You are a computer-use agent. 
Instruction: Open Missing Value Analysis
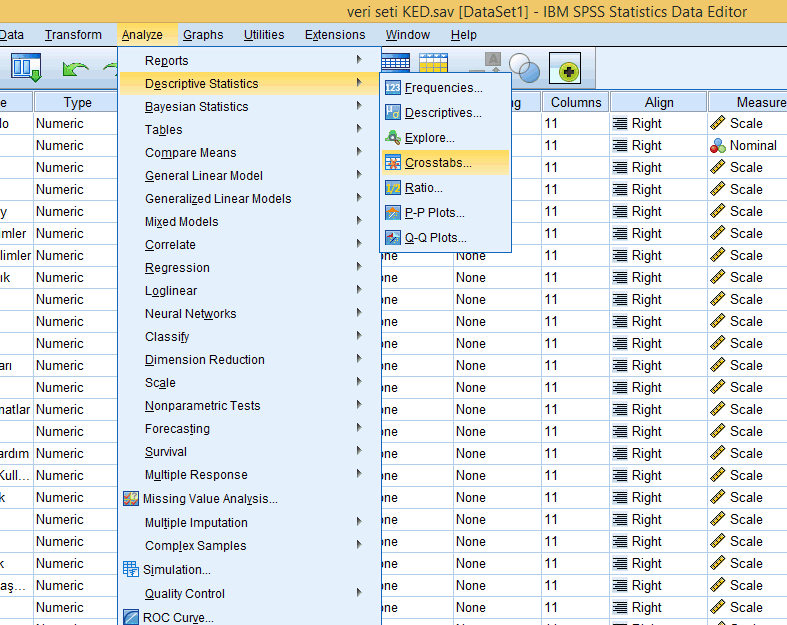pos(210,499)
